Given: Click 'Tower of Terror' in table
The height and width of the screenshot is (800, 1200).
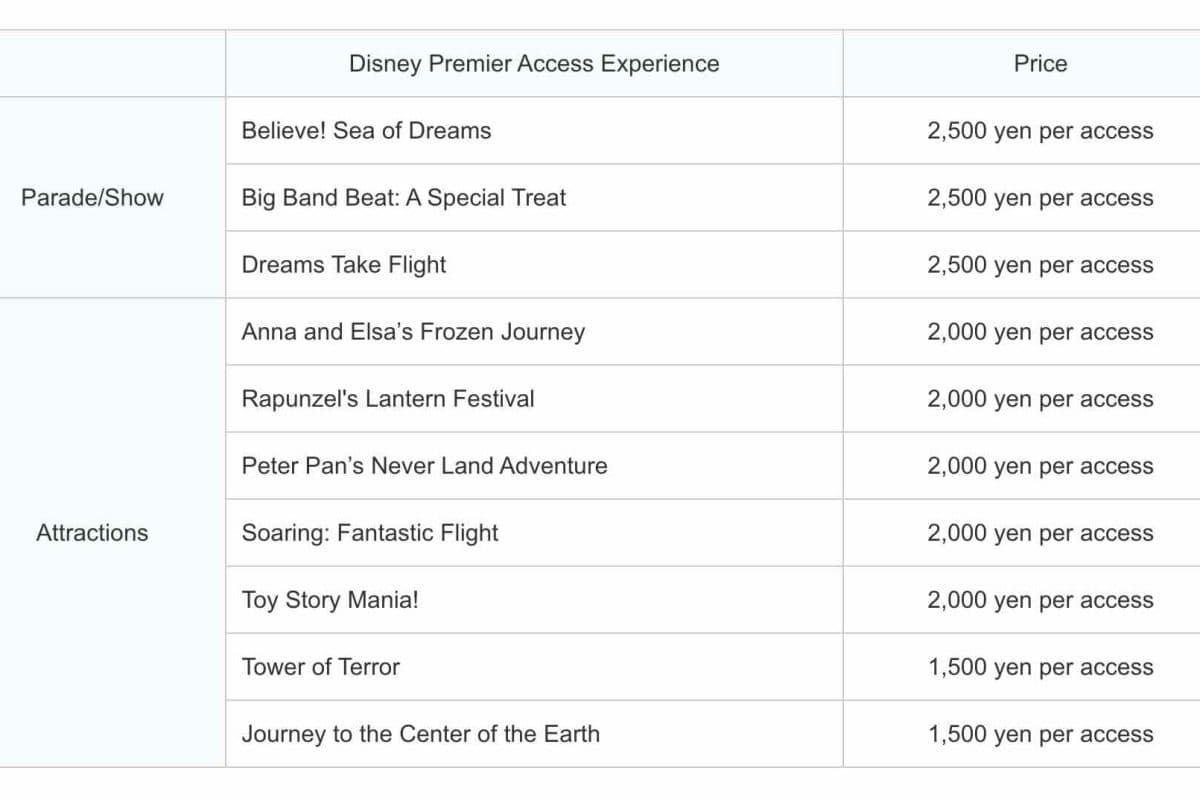Looking at the screenshot, I should tap(320, 667).
